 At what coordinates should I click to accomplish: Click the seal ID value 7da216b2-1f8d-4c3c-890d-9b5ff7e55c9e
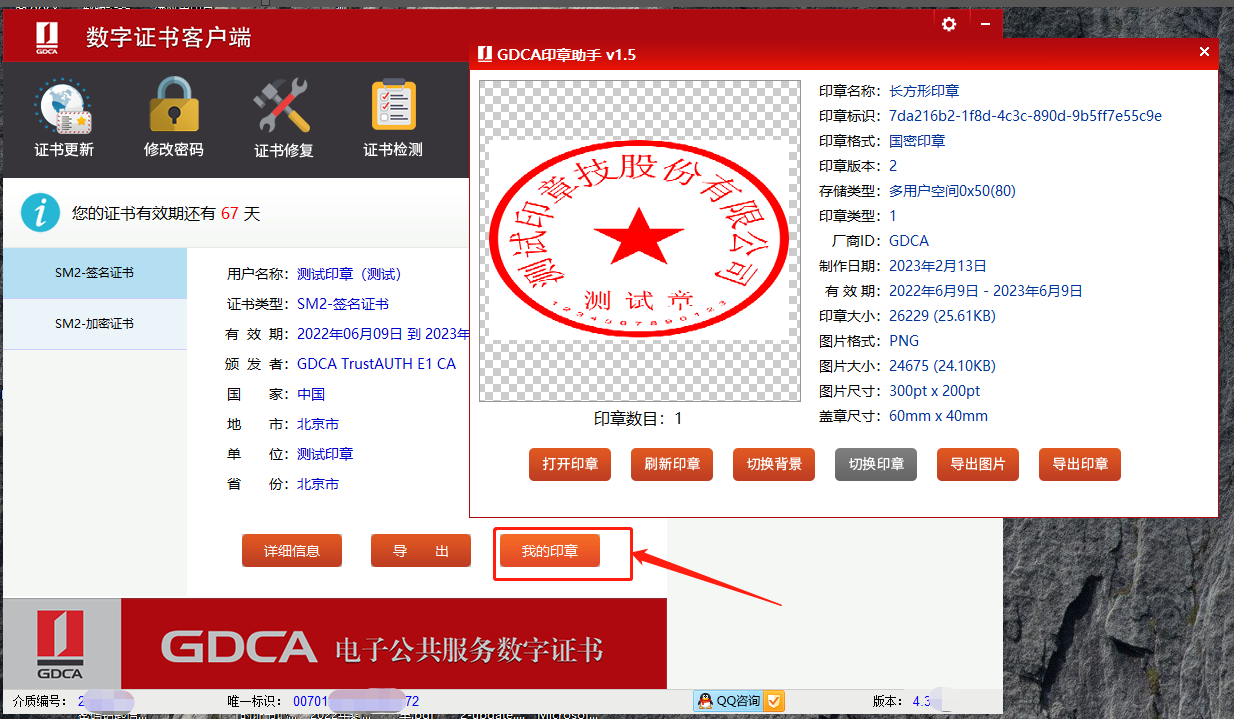[x=1025, y=116]
